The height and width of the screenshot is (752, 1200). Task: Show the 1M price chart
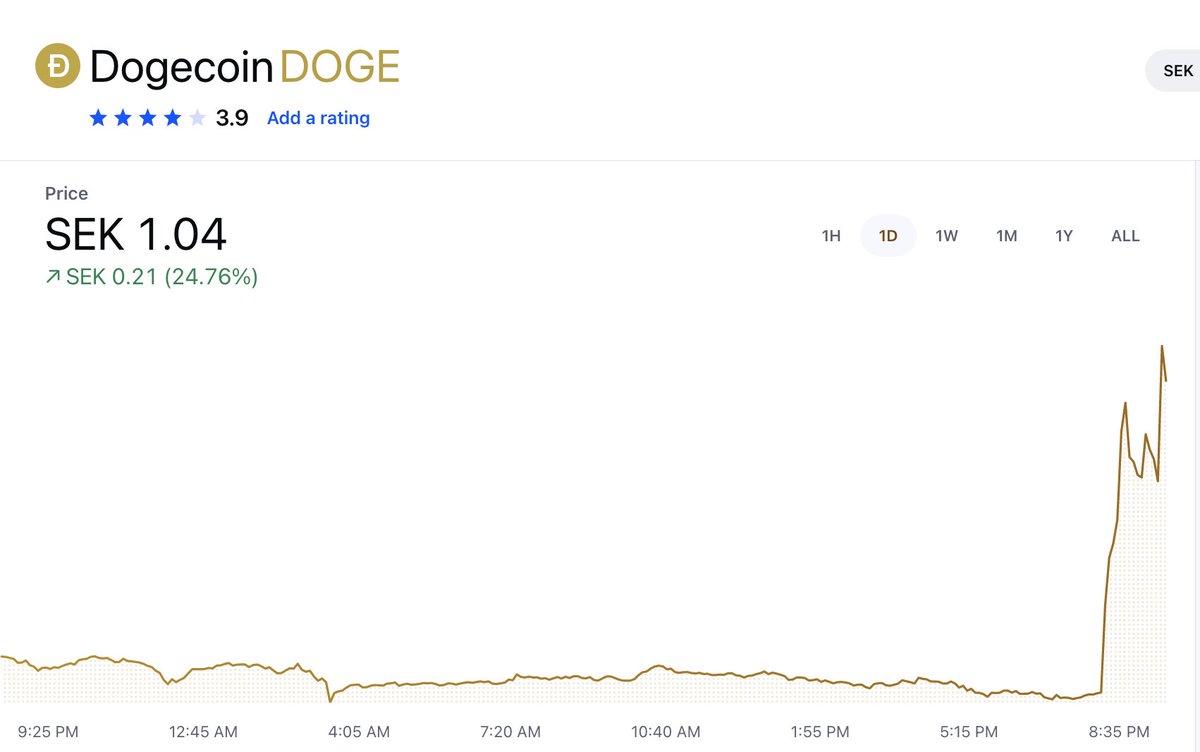coord(1006,236)
